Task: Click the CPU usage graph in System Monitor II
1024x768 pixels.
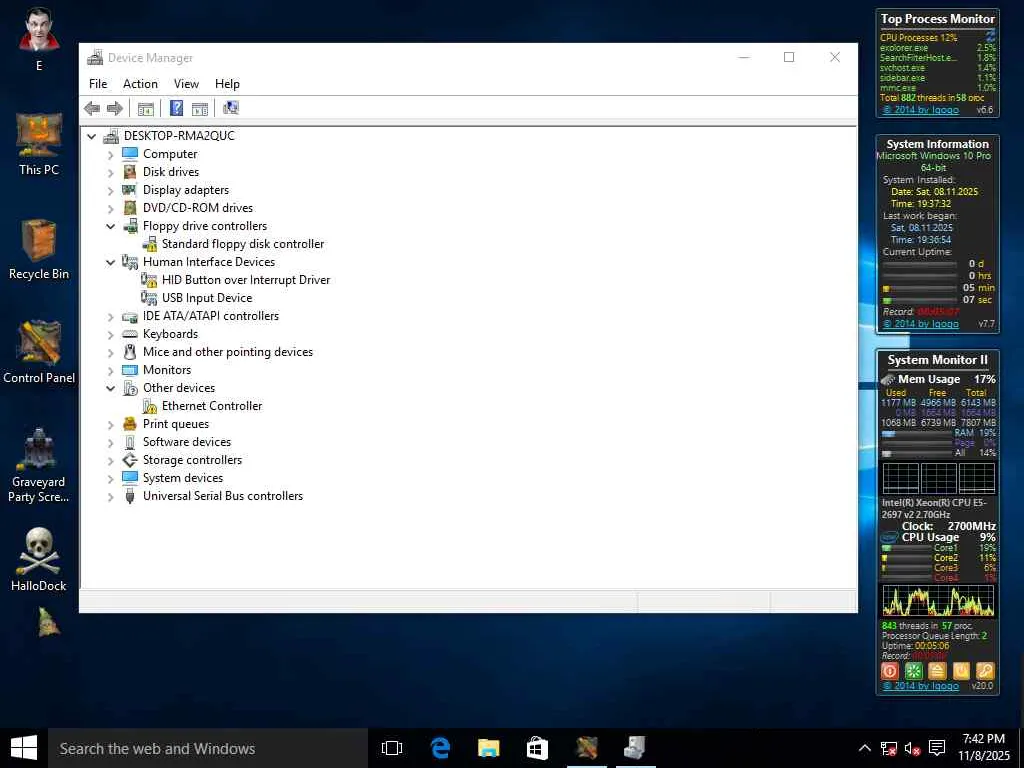Action: [938, 601]
